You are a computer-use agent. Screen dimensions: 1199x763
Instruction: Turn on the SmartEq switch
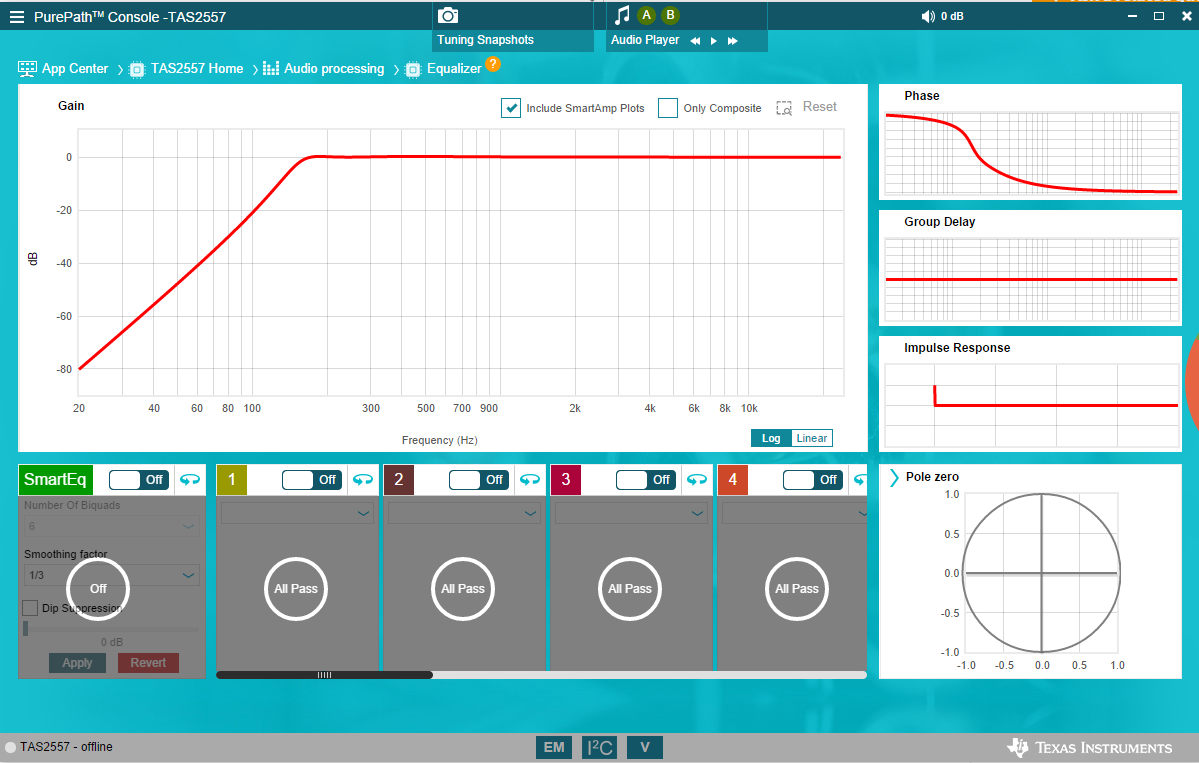click(138, 479)
